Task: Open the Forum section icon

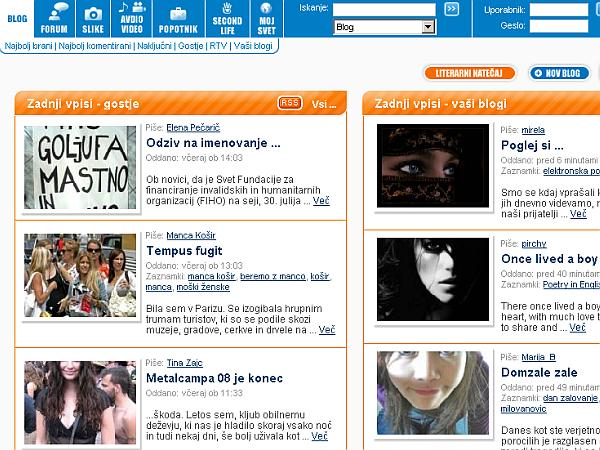Action: click(x=54, y=18)
